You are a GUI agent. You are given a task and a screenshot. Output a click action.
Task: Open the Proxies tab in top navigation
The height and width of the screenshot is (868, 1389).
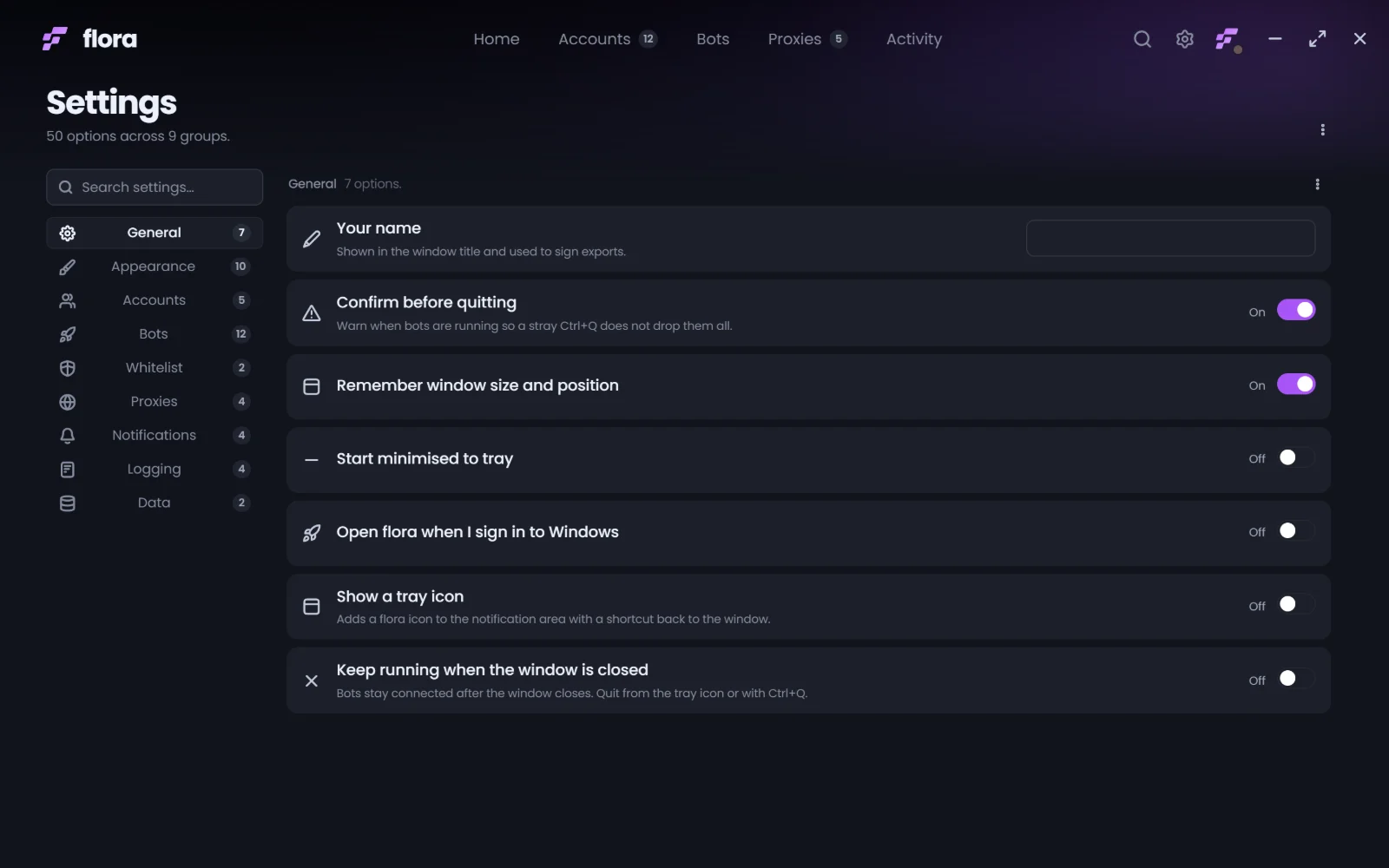(807, 39)
